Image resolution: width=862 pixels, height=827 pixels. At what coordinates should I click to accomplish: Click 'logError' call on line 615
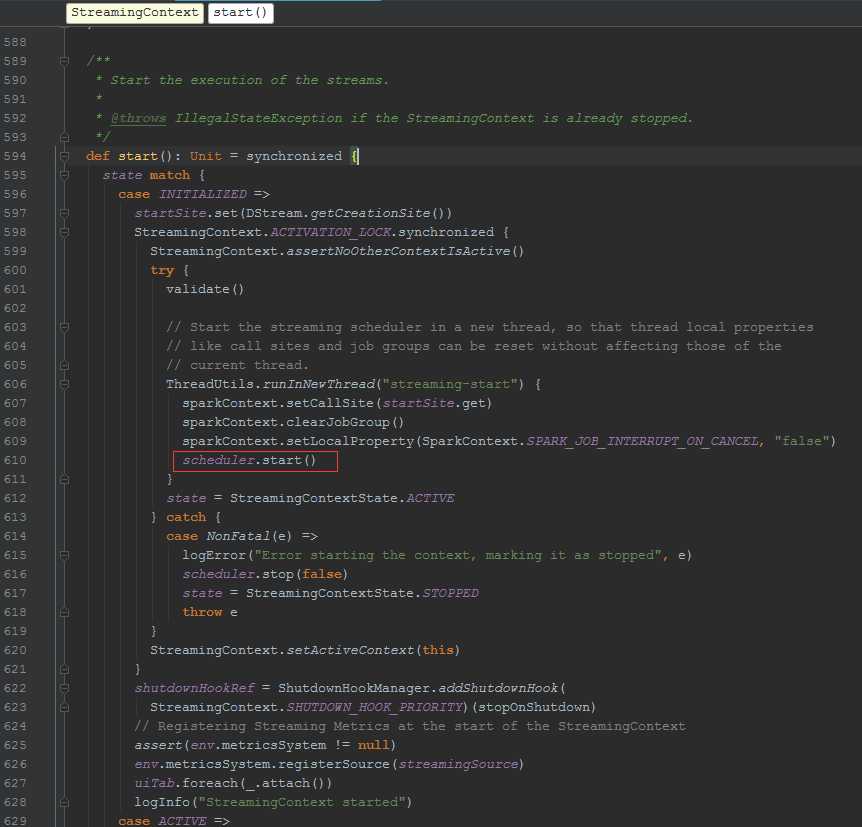214,555
